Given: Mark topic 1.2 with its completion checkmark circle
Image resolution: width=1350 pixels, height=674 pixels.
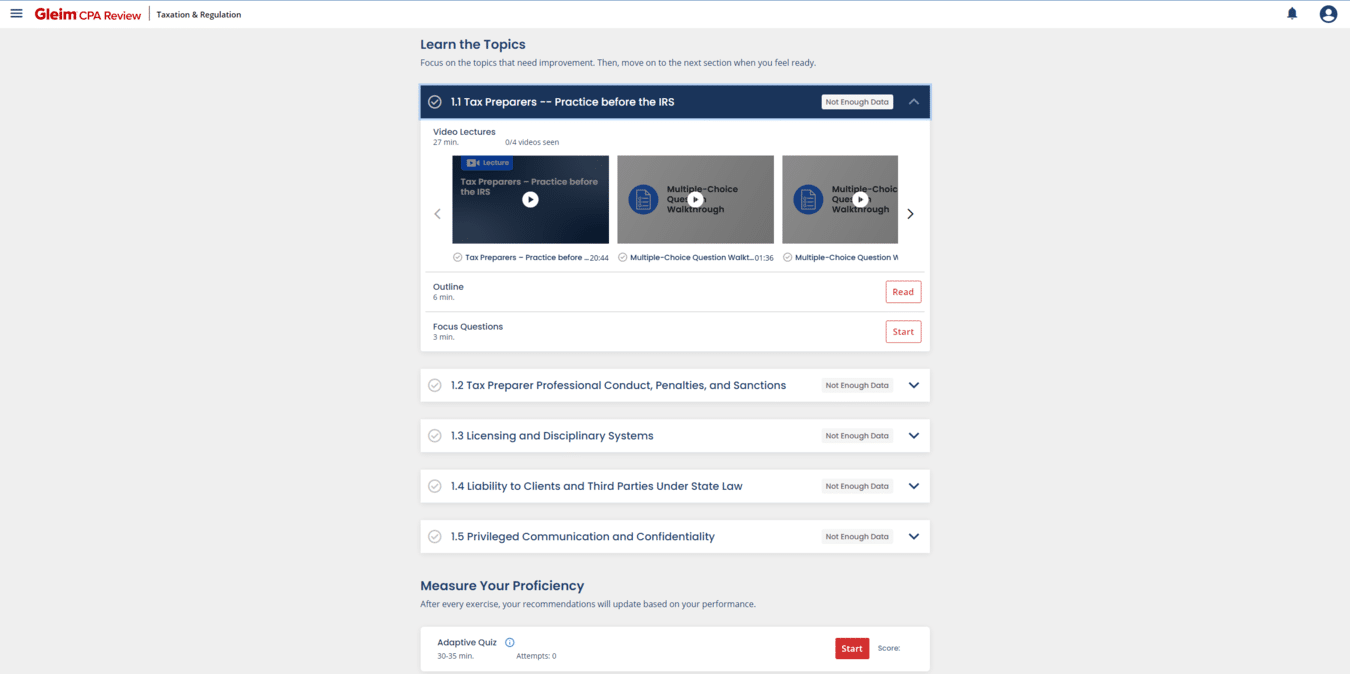Looking at the screenshot, I should pyautogui.click(x=435, y=385).
